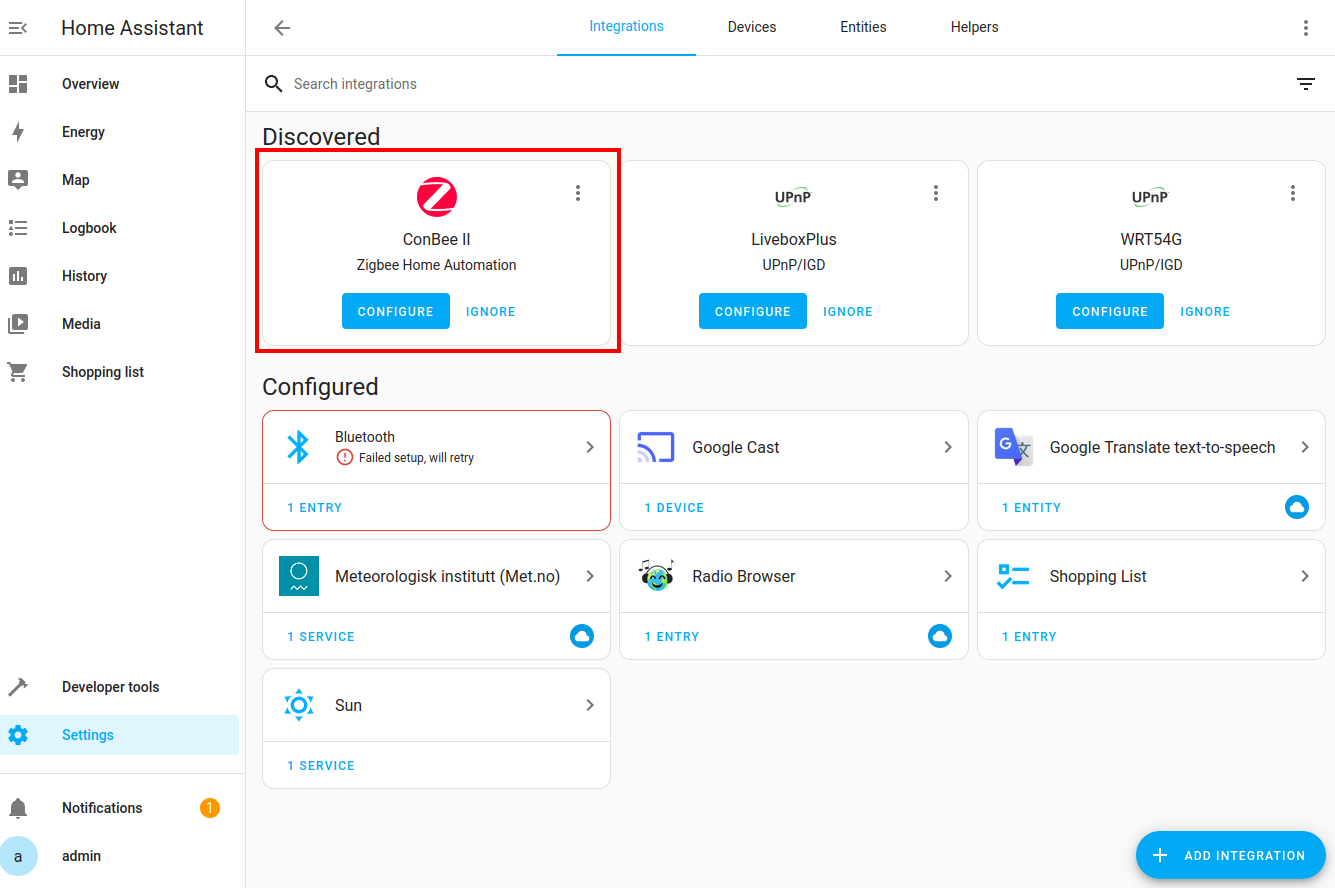Configure the ConBee II Zigbee integration
Image resolution: width=1335 pixels, height=888 pixels.
[395, 311]
